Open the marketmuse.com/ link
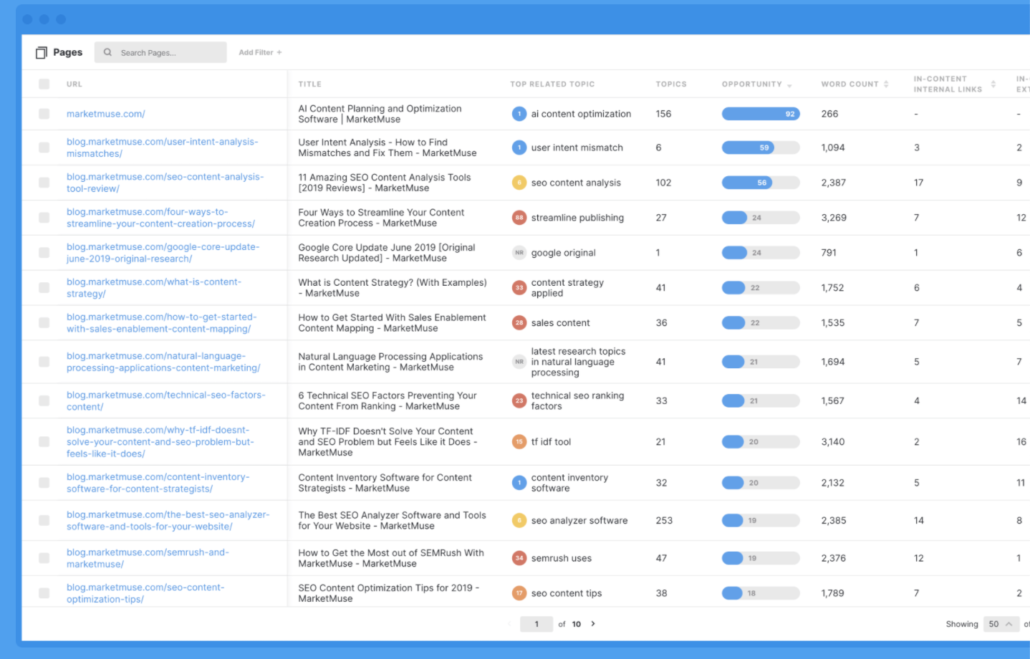1030x659 pixels. [x=106, y=114]
